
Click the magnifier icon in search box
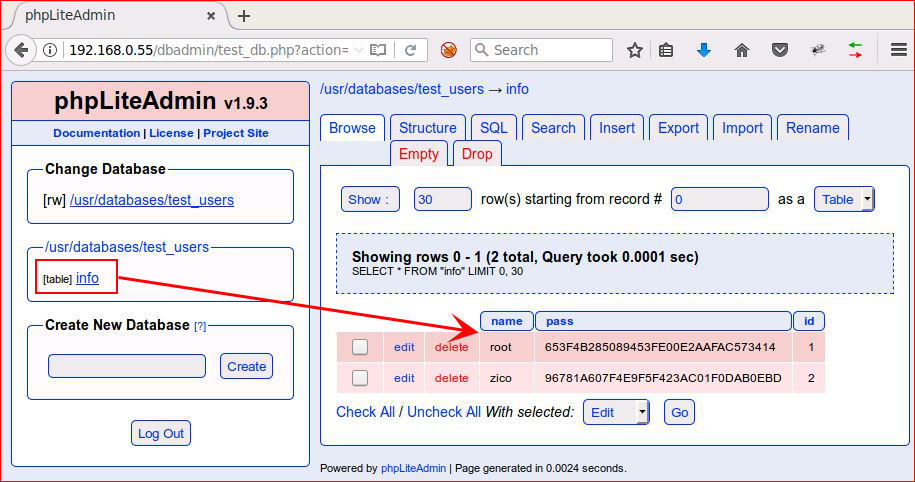481,50
